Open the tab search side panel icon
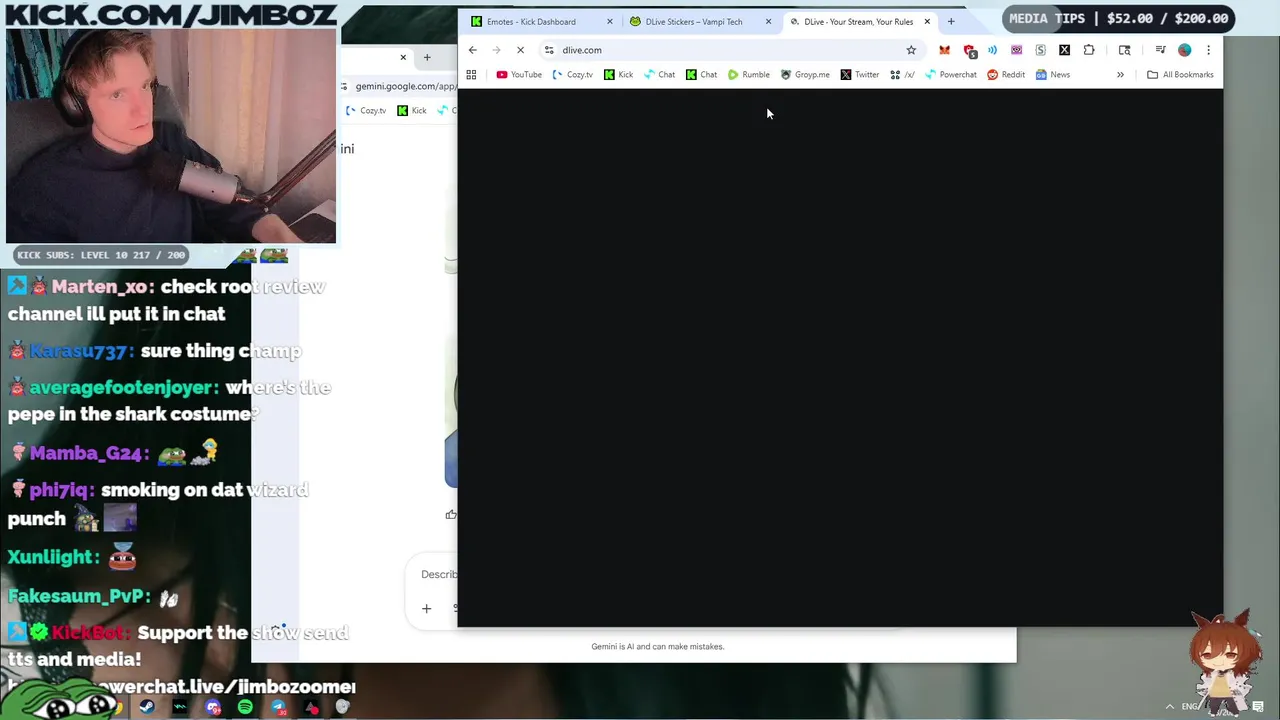Image resolution: width=1280 pixels, height=720 pixels. (1124, 50)
